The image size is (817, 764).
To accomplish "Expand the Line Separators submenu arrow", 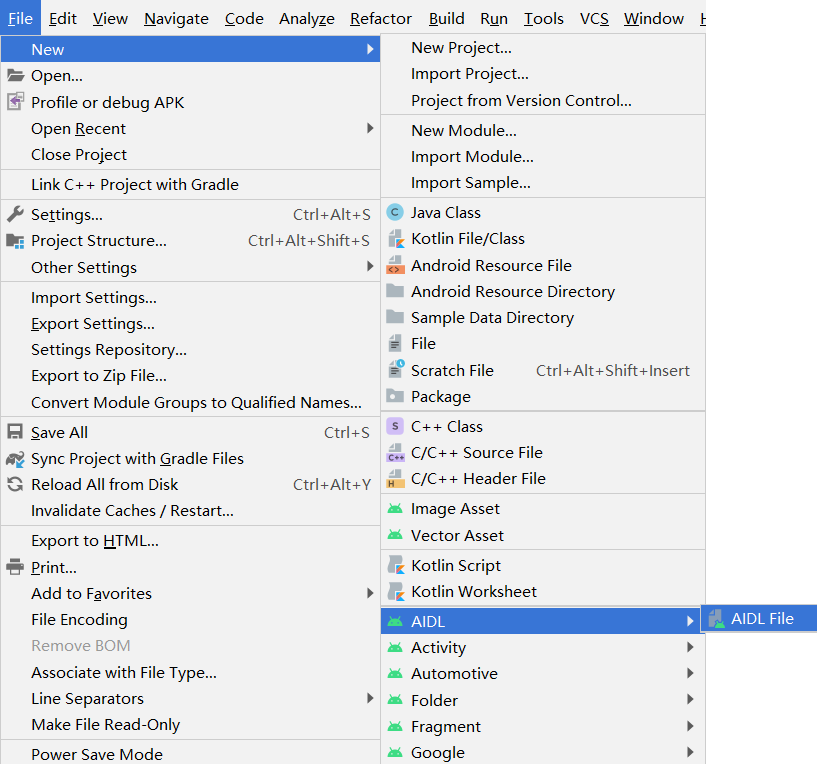I will [370, 698].
